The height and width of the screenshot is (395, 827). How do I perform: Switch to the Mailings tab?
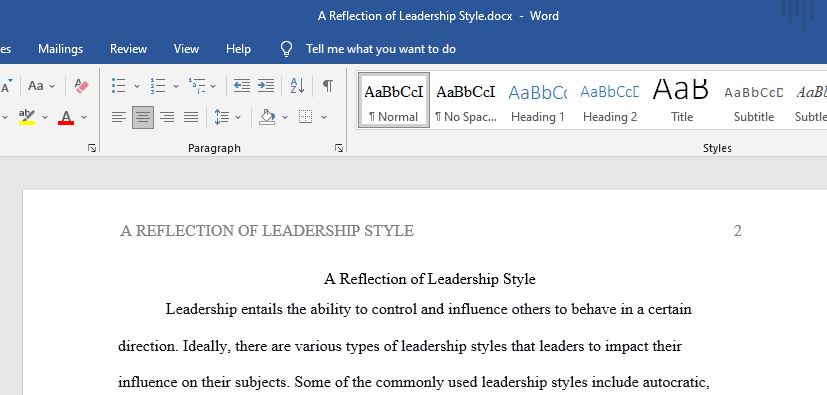coord(60,49)
